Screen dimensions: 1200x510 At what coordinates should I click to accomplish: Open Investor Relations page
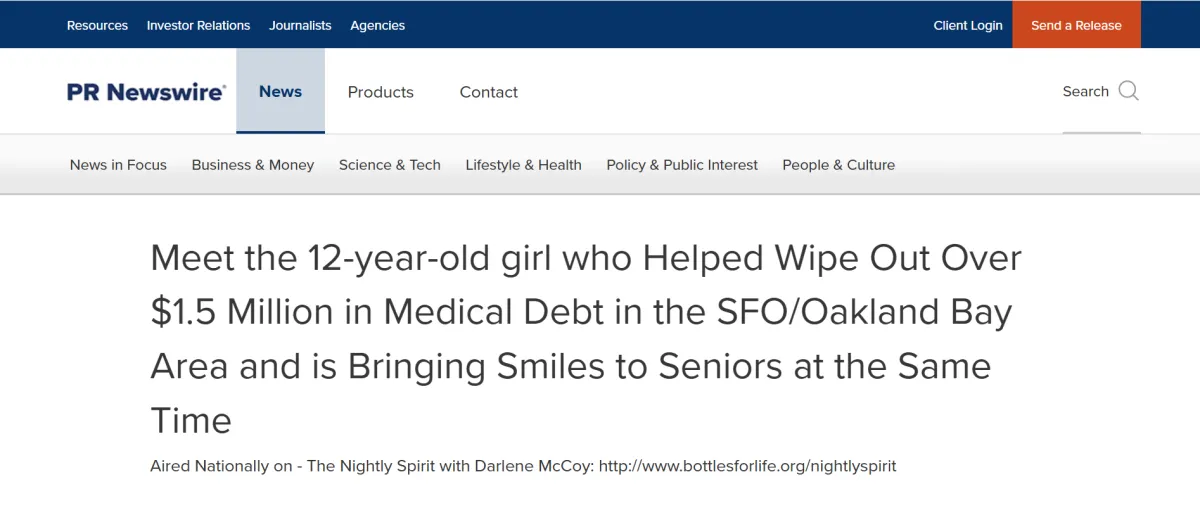pyautogui.click(x=198, y=25)
